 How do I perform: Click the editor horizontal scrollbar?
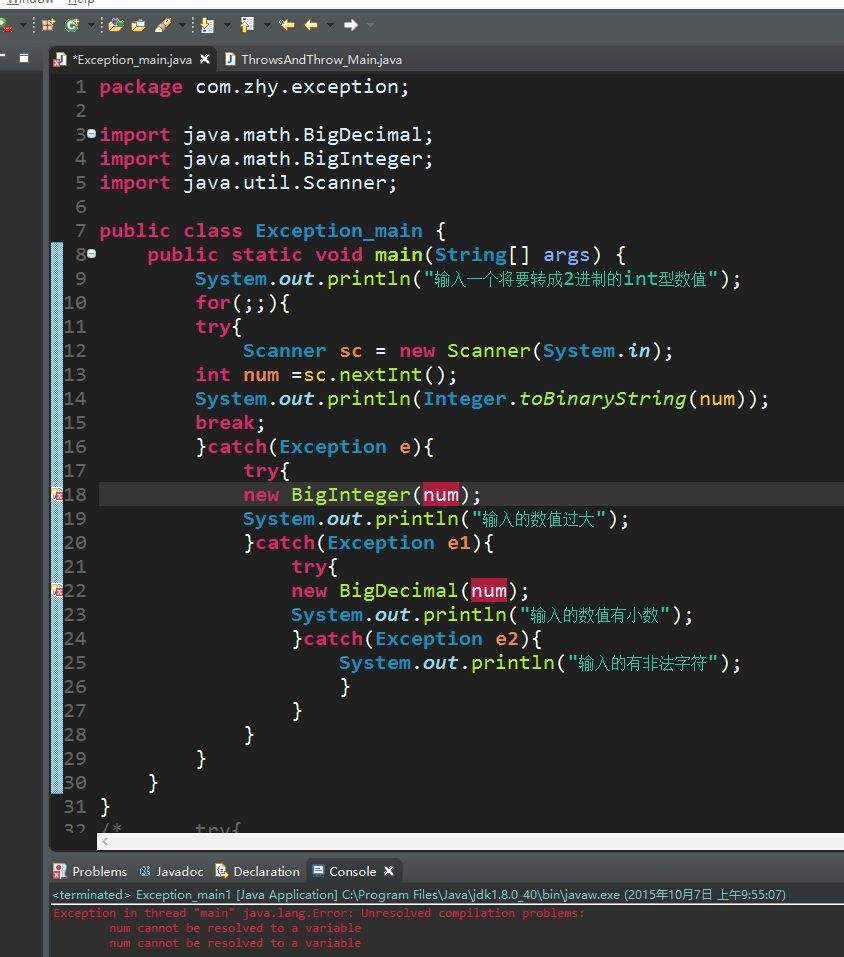(450, 842)
